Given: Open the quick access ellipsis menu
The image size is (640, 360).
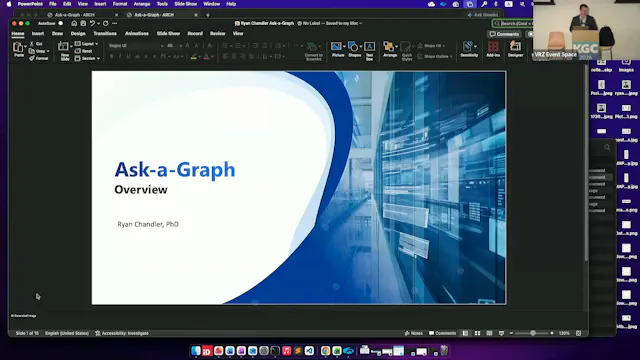Looking at the screenshot, I should coord(115,23).
